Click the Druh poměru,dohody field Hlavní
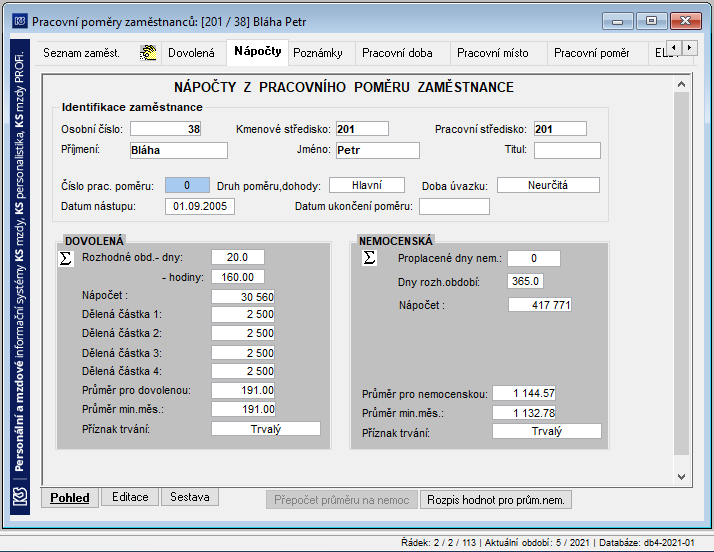This screenshot has height=552, width=714. pyautogui.click(x=367, y=185)
